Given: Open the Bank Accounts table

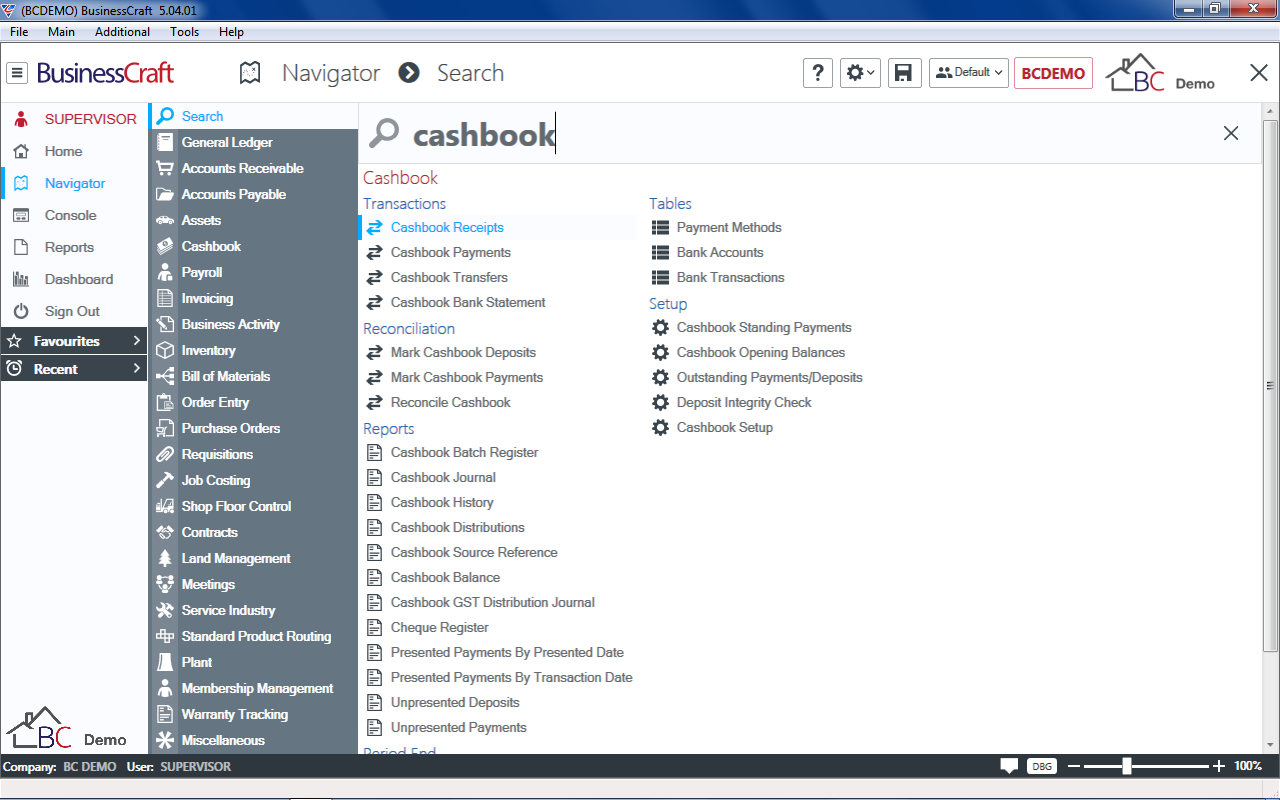Looking at the screenshot, I should click(x=720, y=252).
